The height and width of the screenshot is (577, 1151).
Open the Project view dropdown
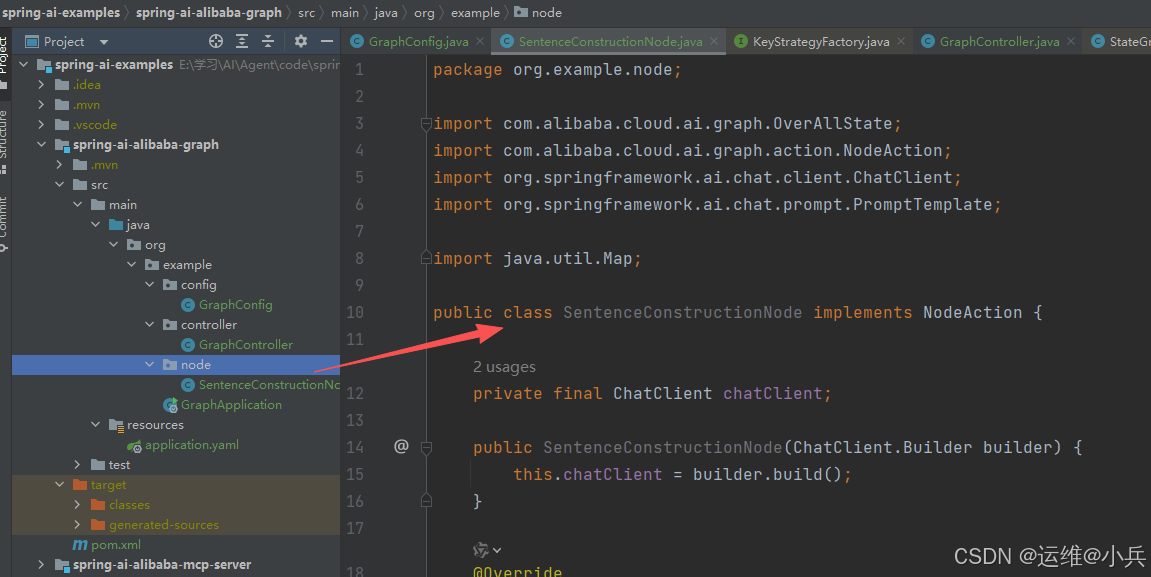(x=104, y=42)
